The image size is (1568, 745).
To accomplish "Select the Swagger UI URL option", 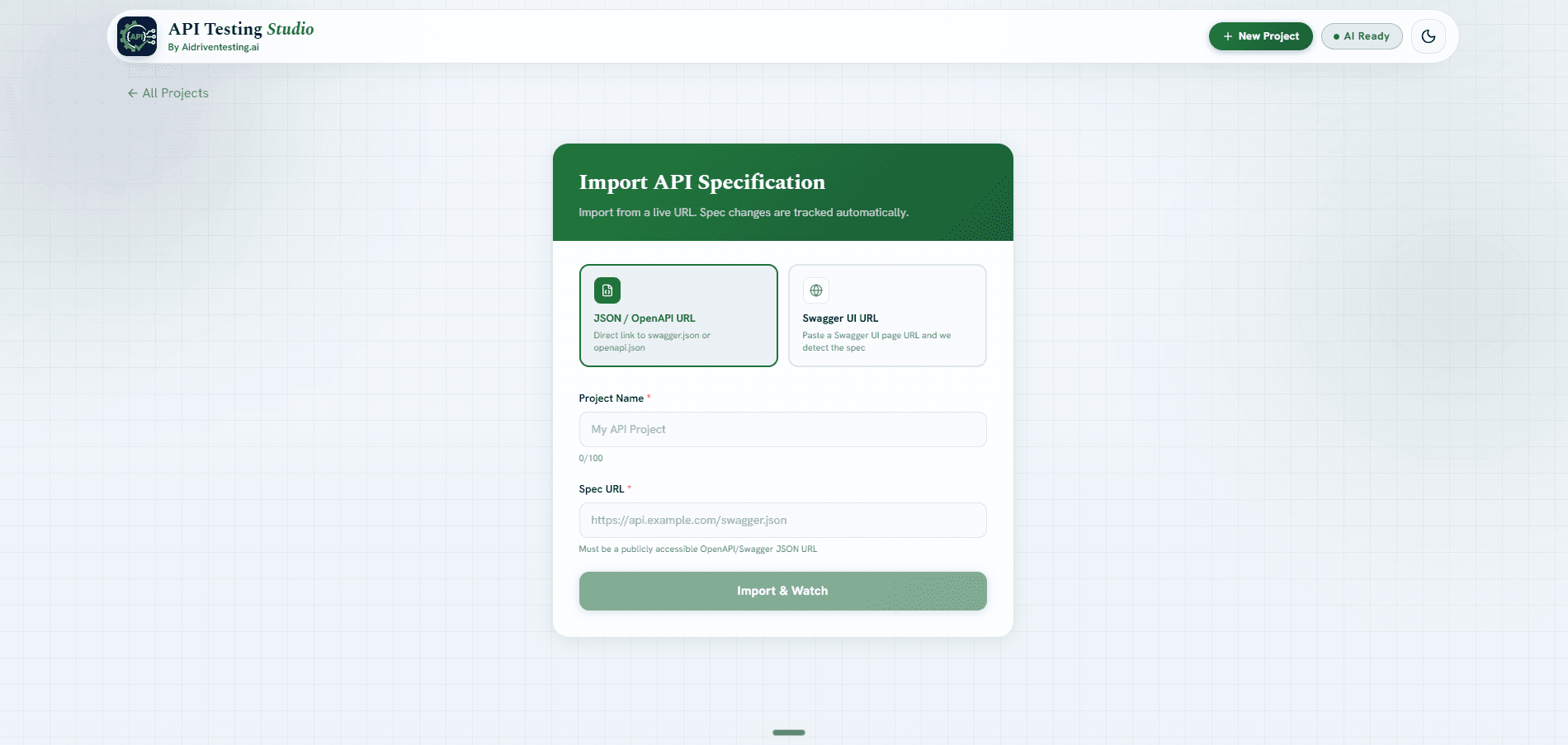I will click(887, 315).
